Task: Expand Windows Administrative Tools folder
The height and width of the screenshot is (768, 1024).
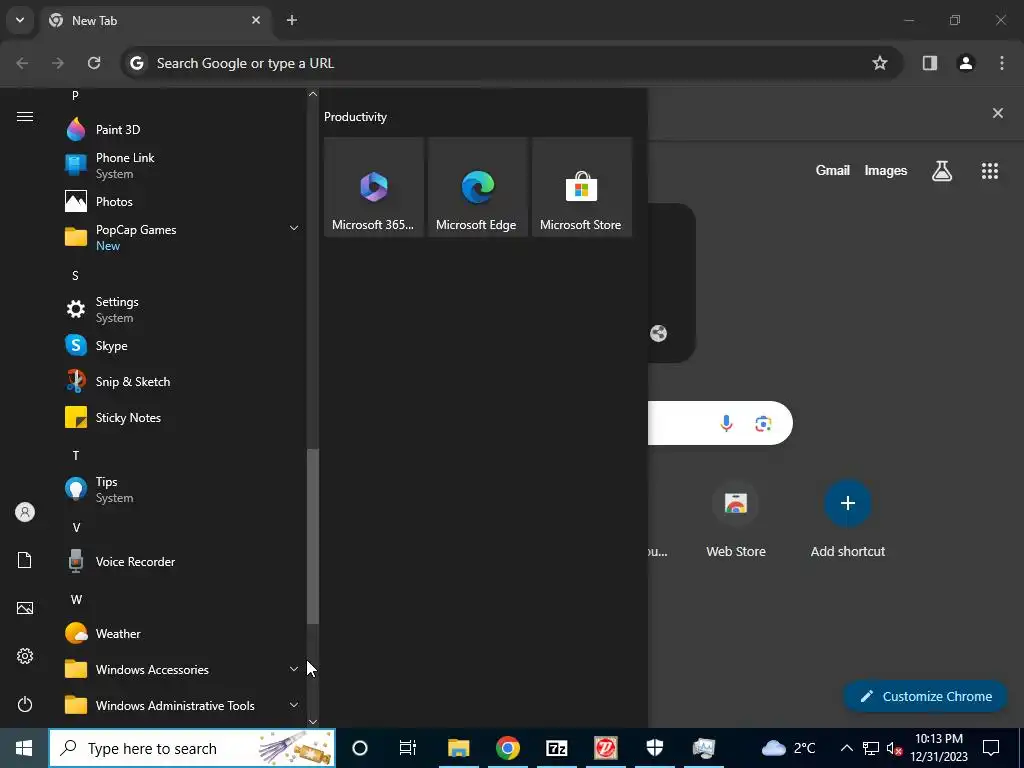Action: (183, 705)
